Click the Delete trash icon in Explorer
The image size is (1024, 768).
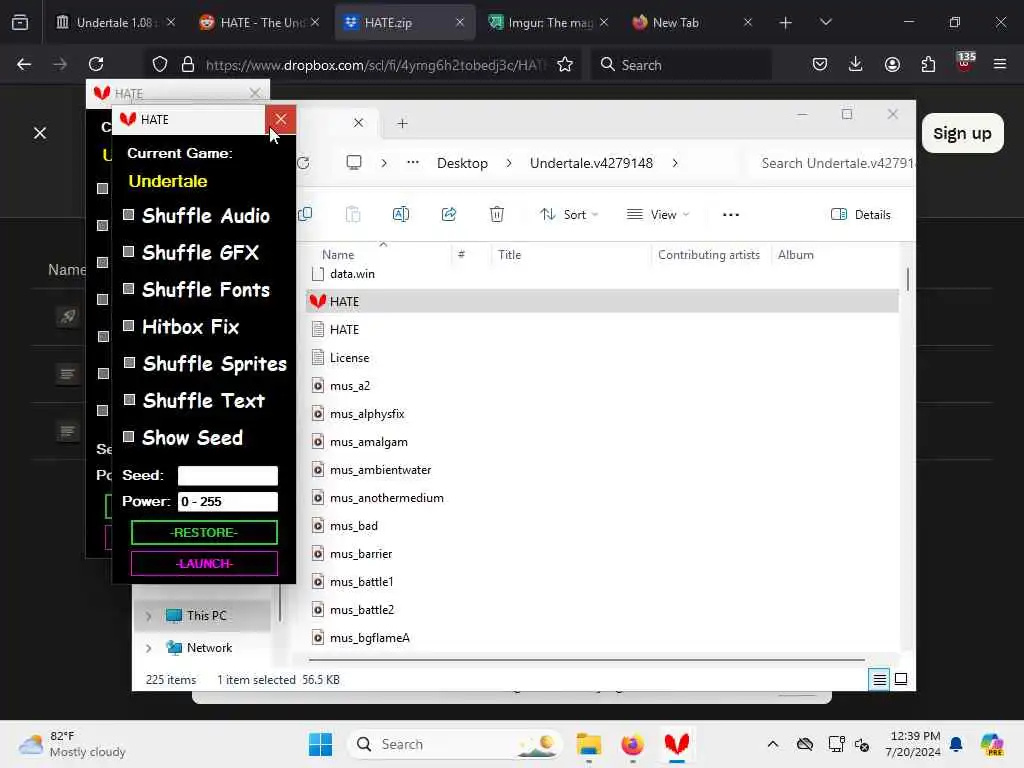497,214
